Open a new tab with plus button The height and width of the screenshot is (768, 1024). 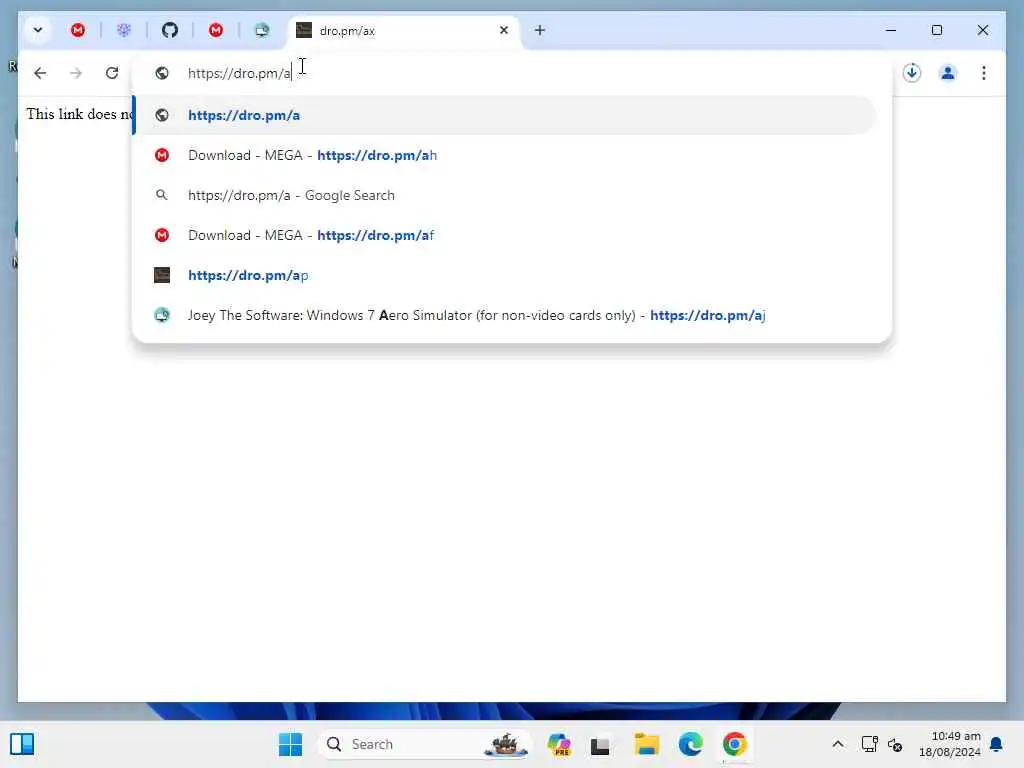click(x=539, y=30)
